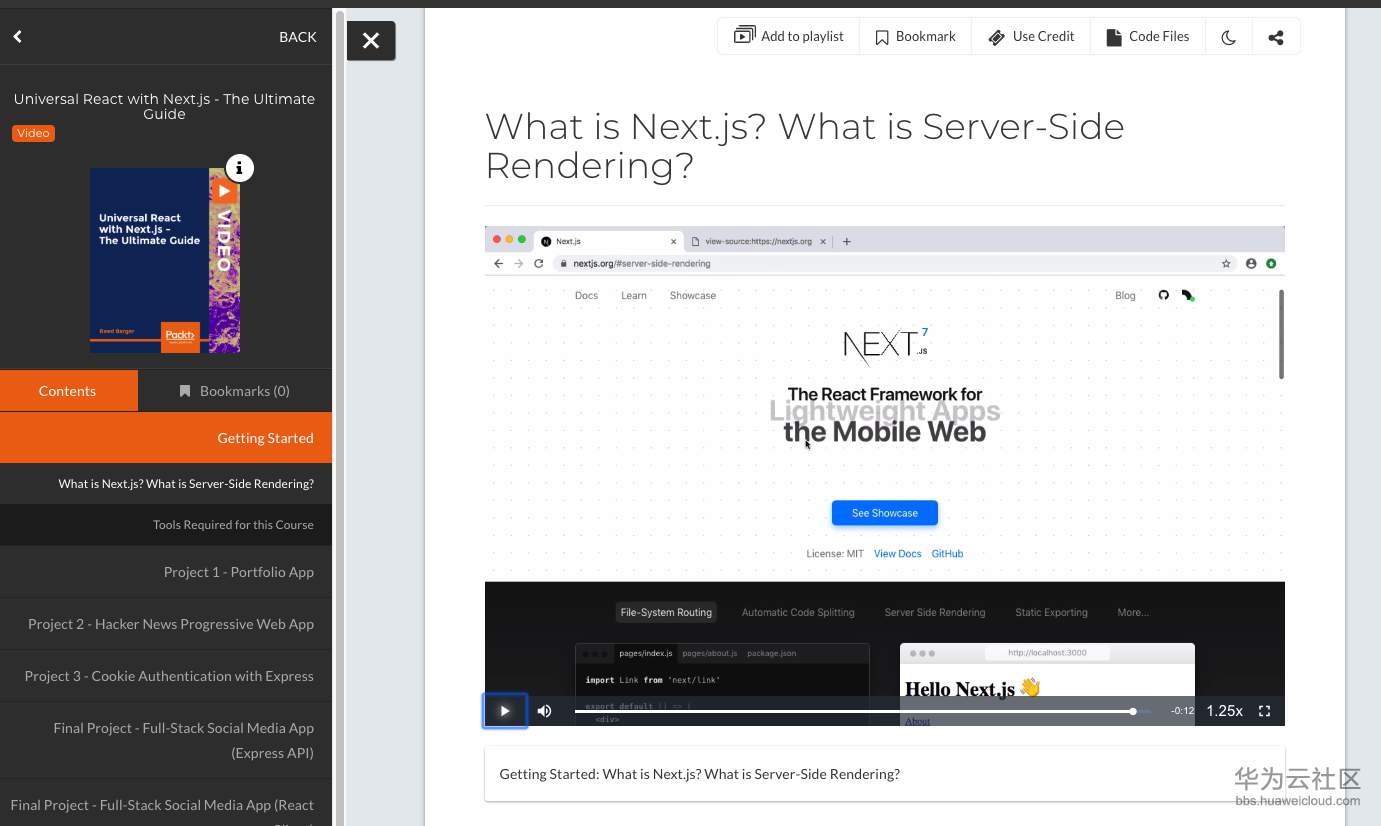Click the share icon in the toolbar
Viewport: 1381px width, 826px height.
[x=1276, y=38]
